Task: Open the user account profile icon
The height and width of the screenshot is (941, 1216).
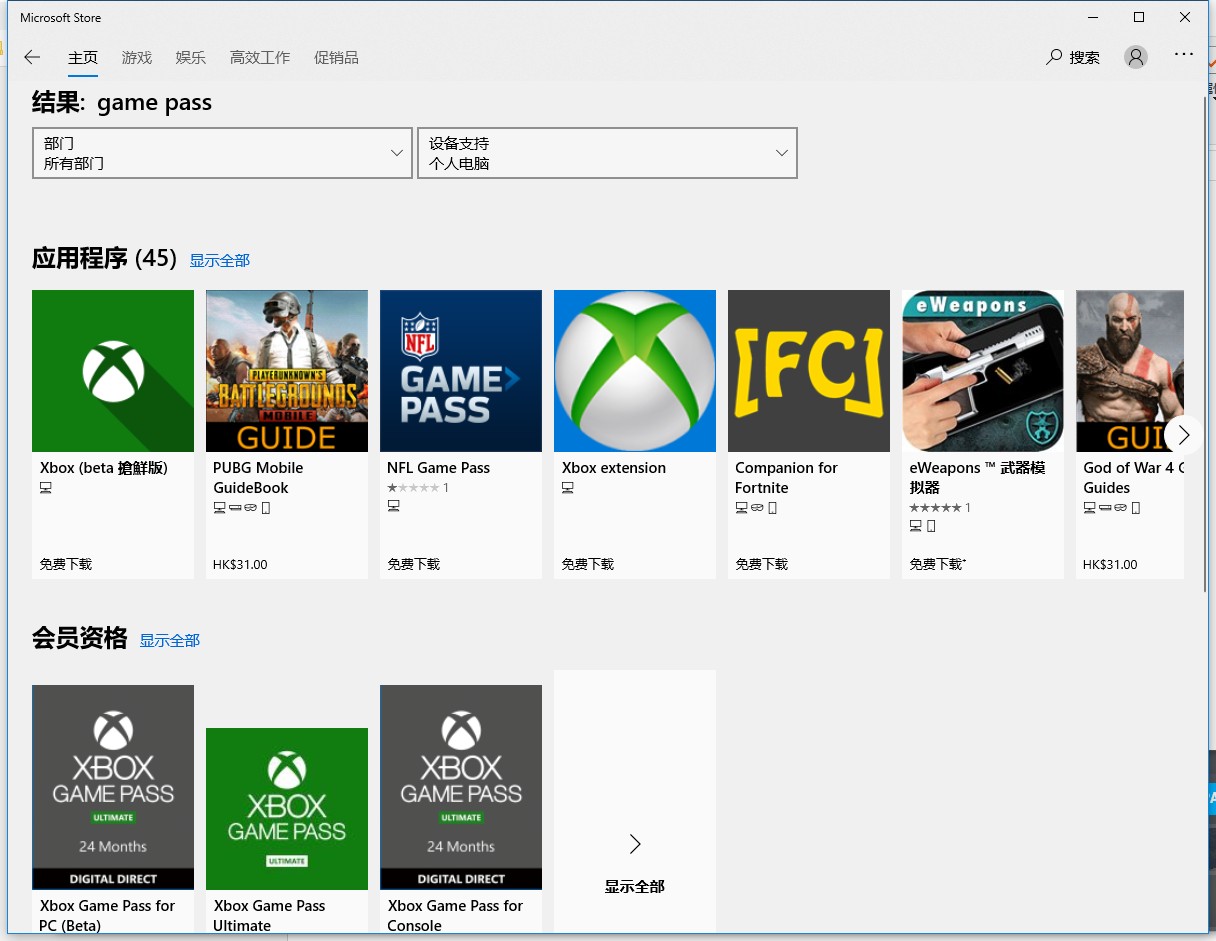Action: coord(1135,57)
